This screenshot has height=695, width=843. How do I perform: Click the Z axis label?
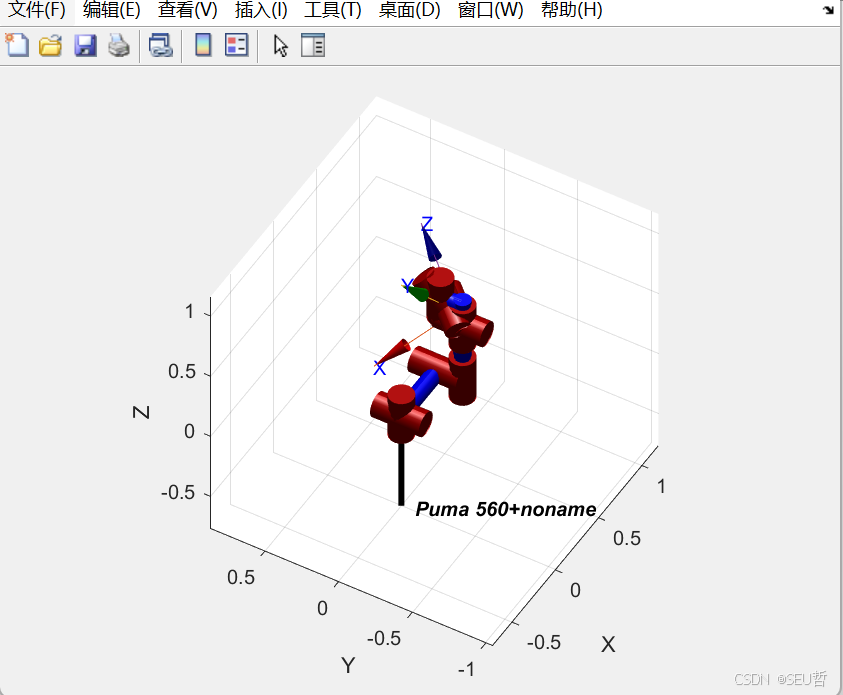pyautogui.click(x=141, y=412)
